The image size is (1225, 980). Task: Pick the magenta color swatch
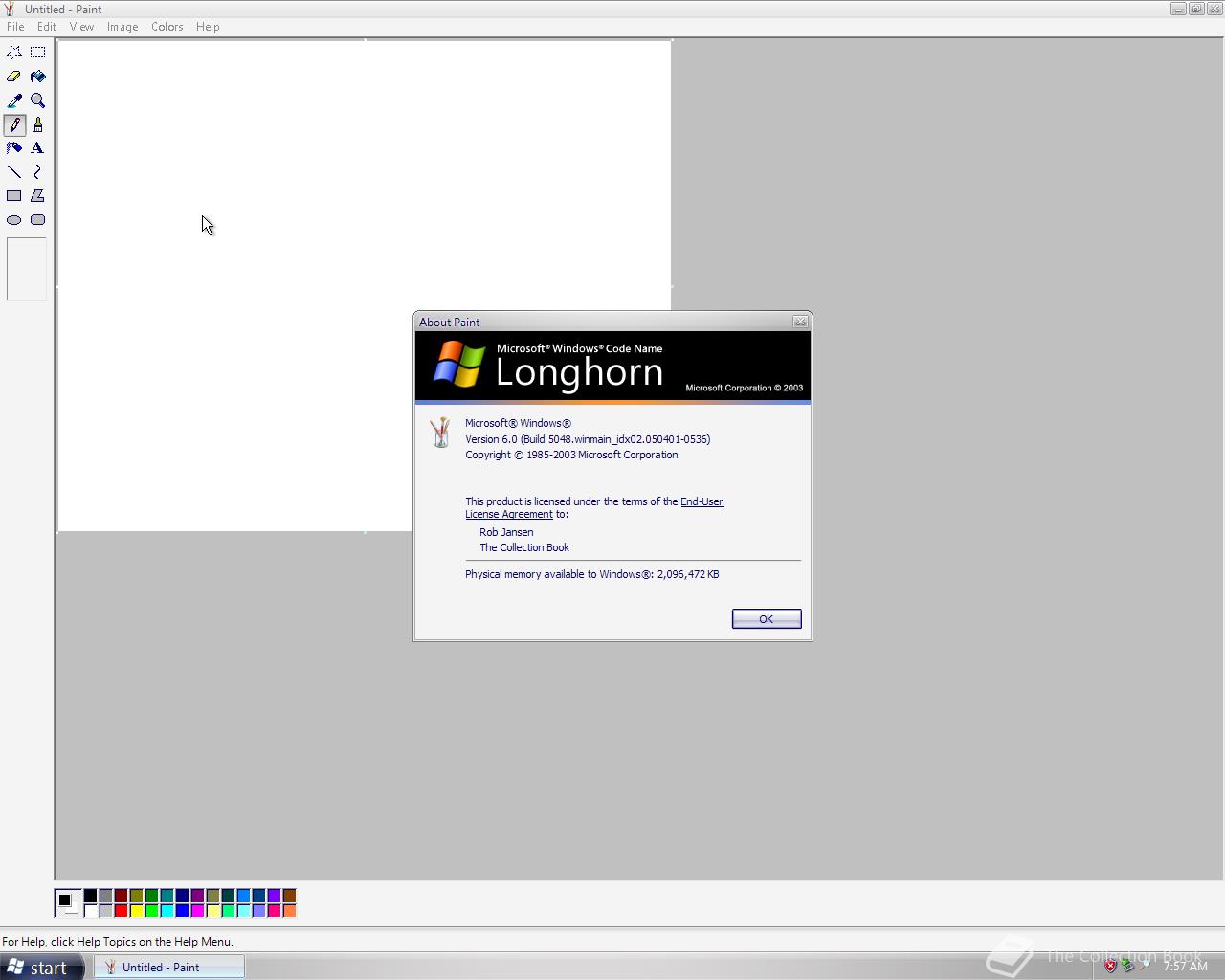point(197,911)
